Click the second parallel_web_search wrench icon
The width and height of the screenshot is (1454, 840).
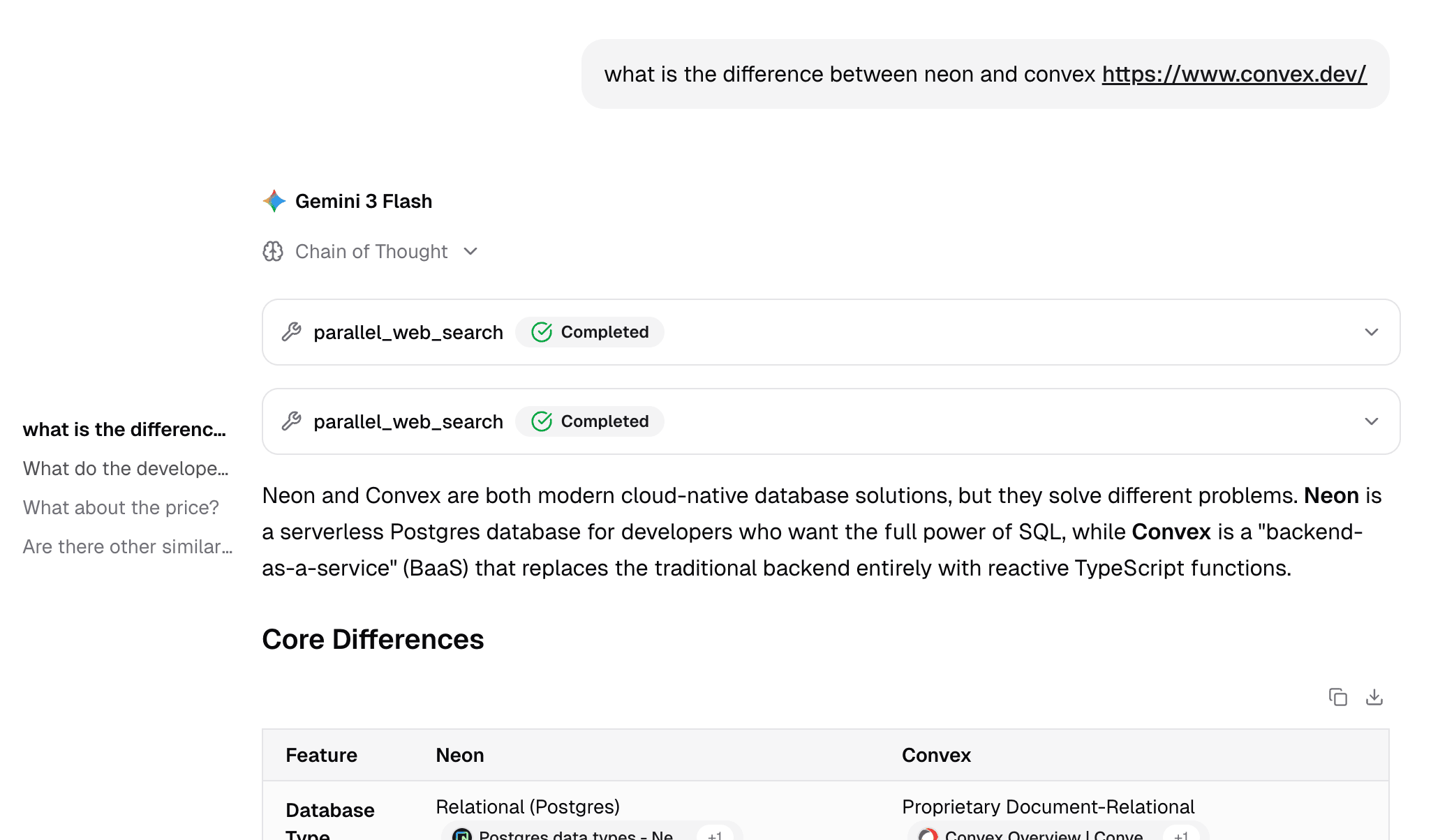point(291,421)
